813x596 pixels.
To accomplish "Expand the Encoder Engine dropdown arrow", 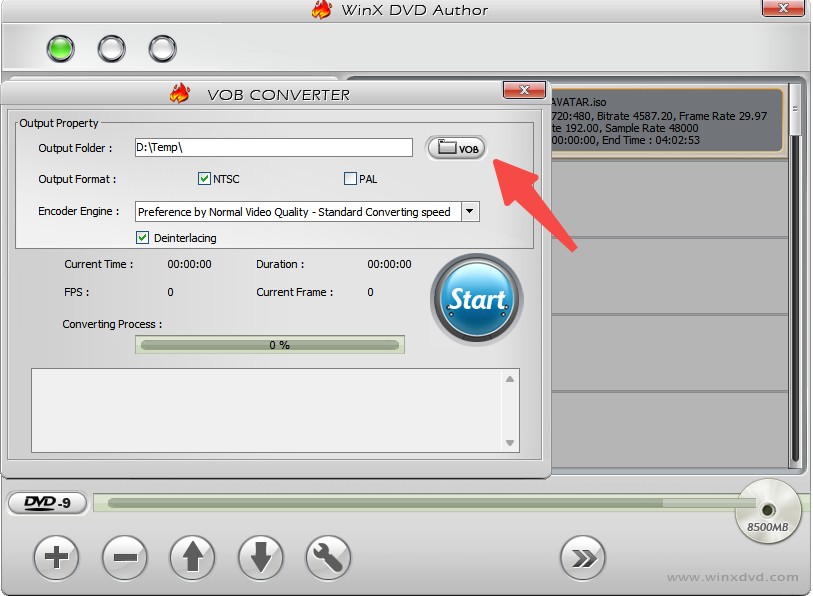I will [x=470, y=212].
